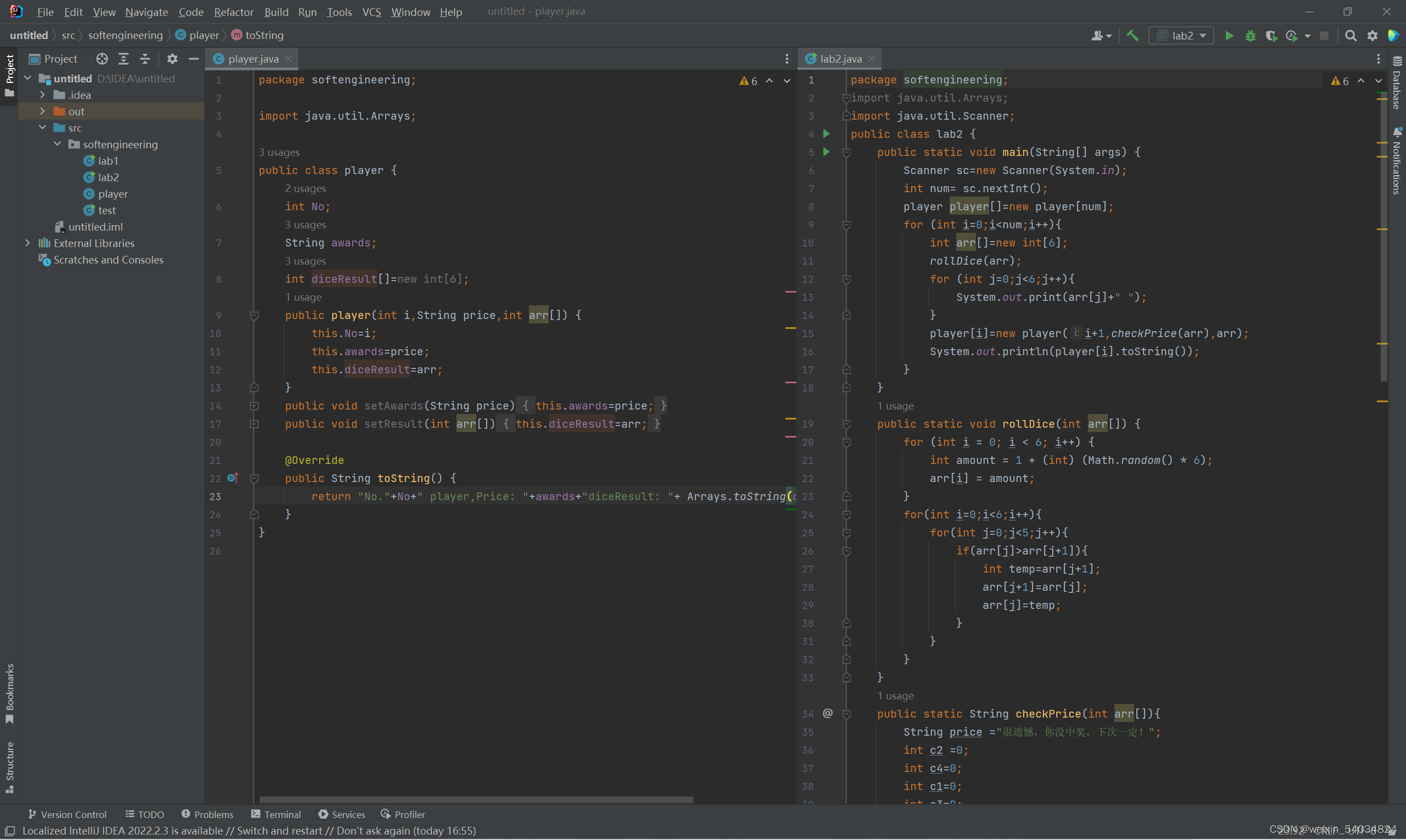Expand the out folder
The height and width of the screenshot is (840, 1406).
pos(42,111)
